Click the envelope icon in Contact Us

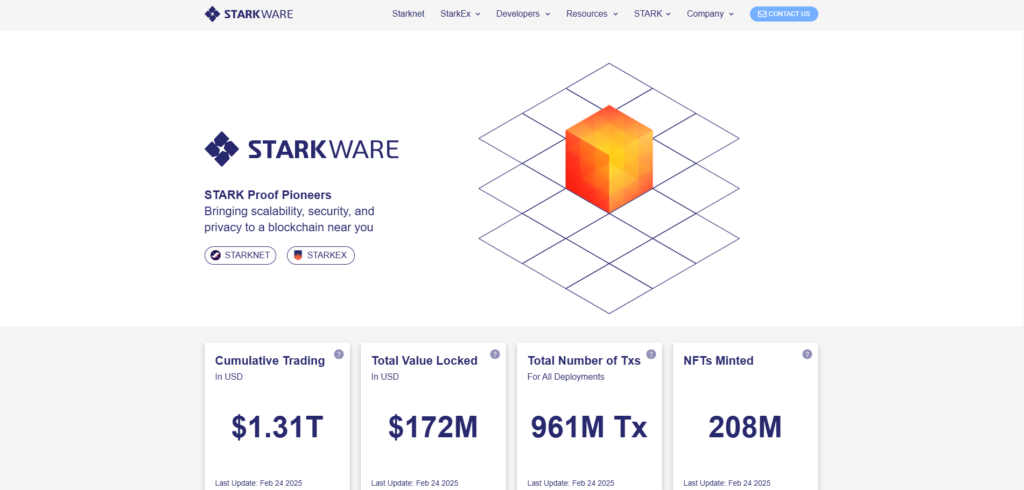coord(762,14)
